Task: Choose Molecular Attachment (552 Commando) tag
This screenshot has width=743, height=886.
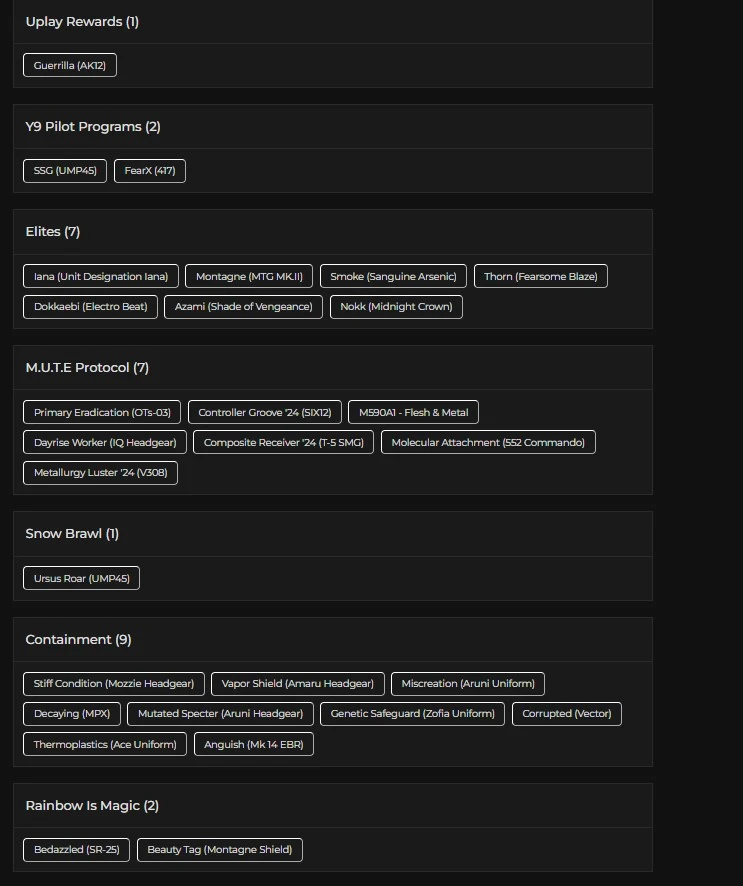Action: tap(488, 442)
